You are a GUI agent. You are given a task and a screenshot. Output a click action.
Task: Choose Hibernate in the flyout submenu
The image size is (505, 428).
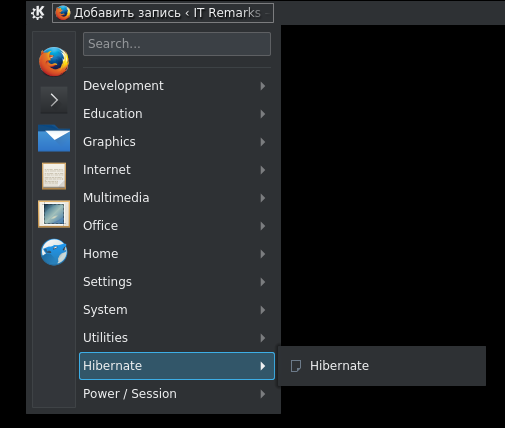click(382, 366)
